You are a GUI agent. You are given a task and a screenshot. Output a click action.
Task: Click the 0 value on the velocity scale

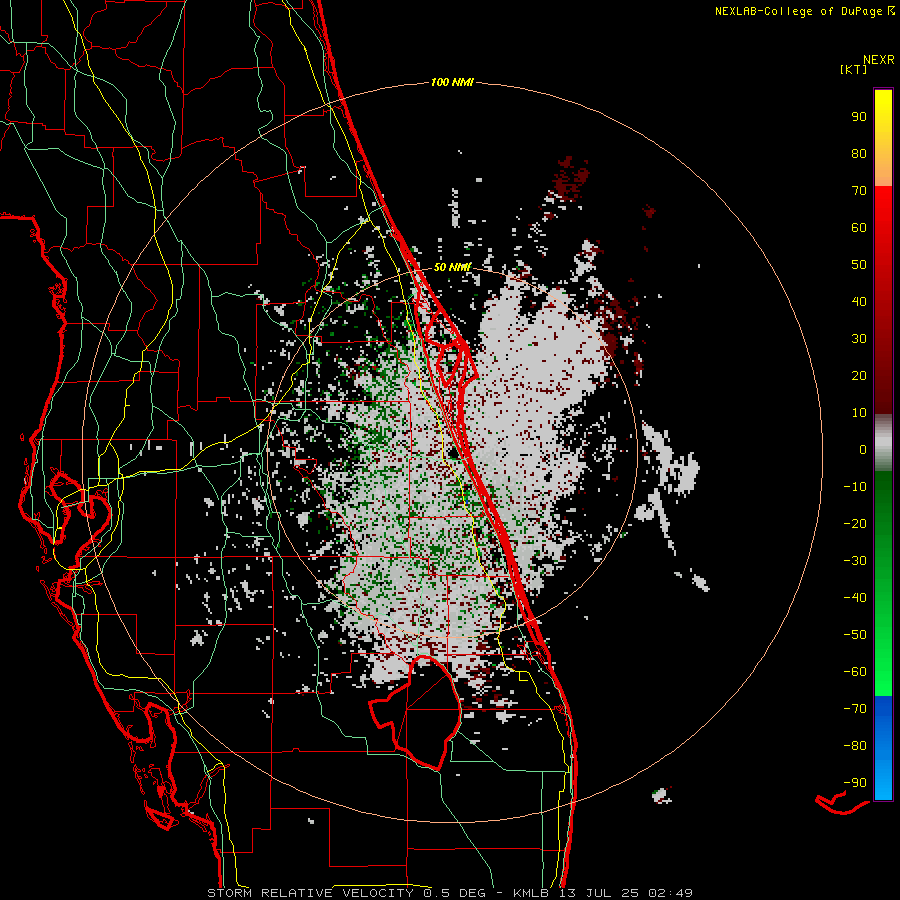coord(863,450)
